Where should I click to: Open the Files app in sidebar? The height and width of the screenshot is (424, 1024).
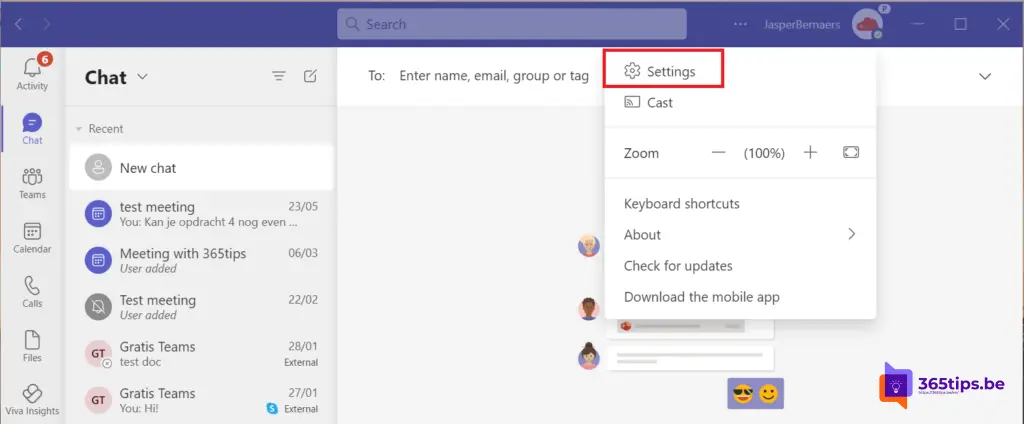coord(32,346)
